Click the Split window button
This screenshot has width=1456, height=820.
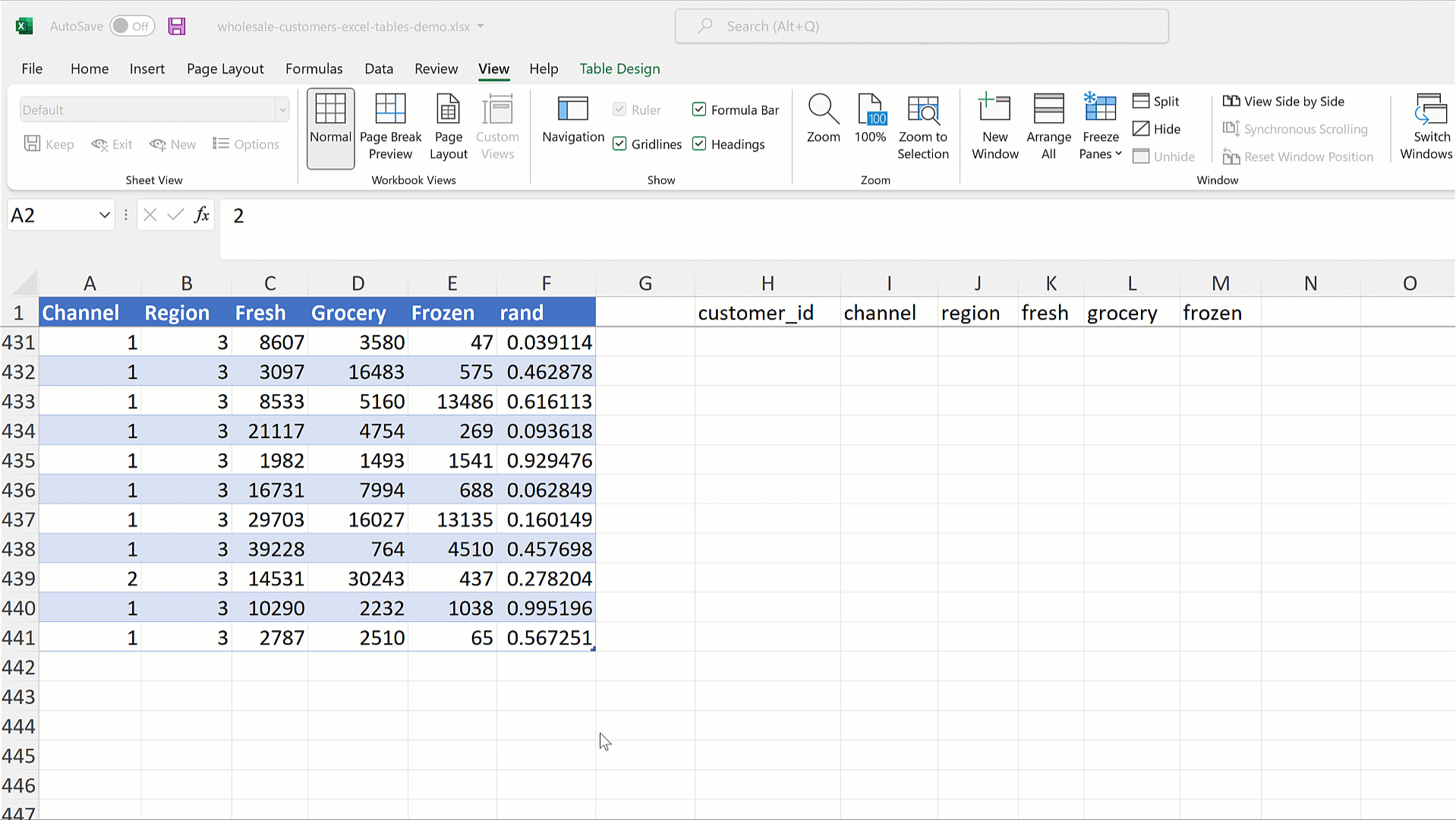point(1156,102)
